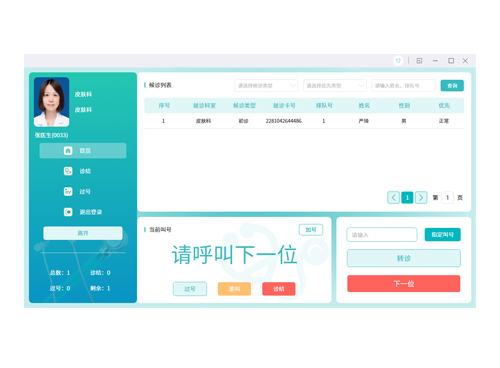Screen dimensions: 500x368
Task: Select the first patient row in waiting list
Action: [304, 121]
